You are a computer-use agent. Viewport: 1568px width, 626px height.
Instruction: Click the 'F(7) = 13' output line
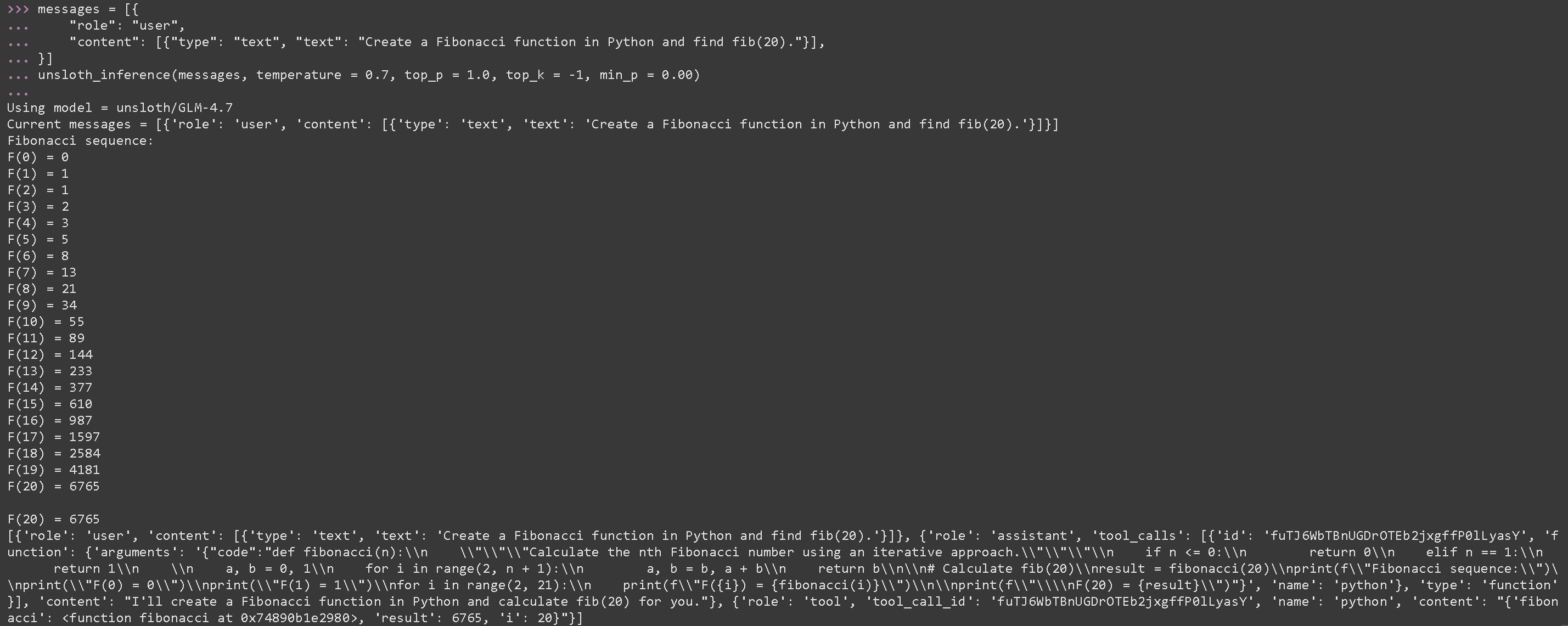[x=41, y=272]
